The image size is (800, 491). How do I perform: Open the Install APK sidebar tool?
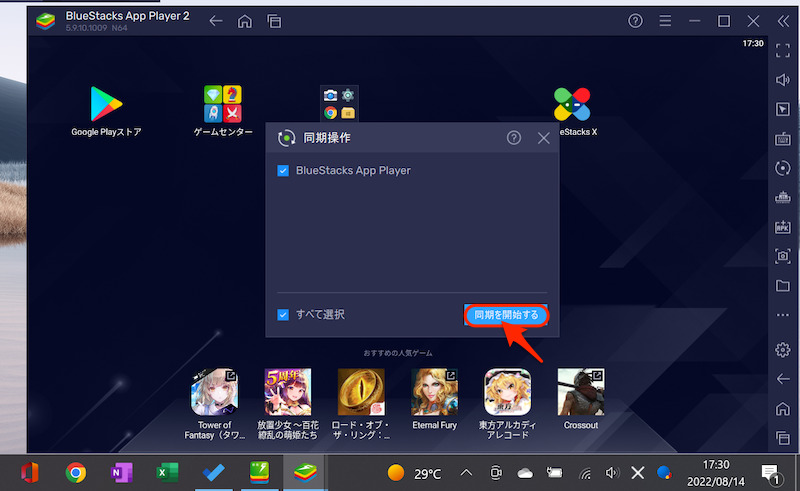783,226
